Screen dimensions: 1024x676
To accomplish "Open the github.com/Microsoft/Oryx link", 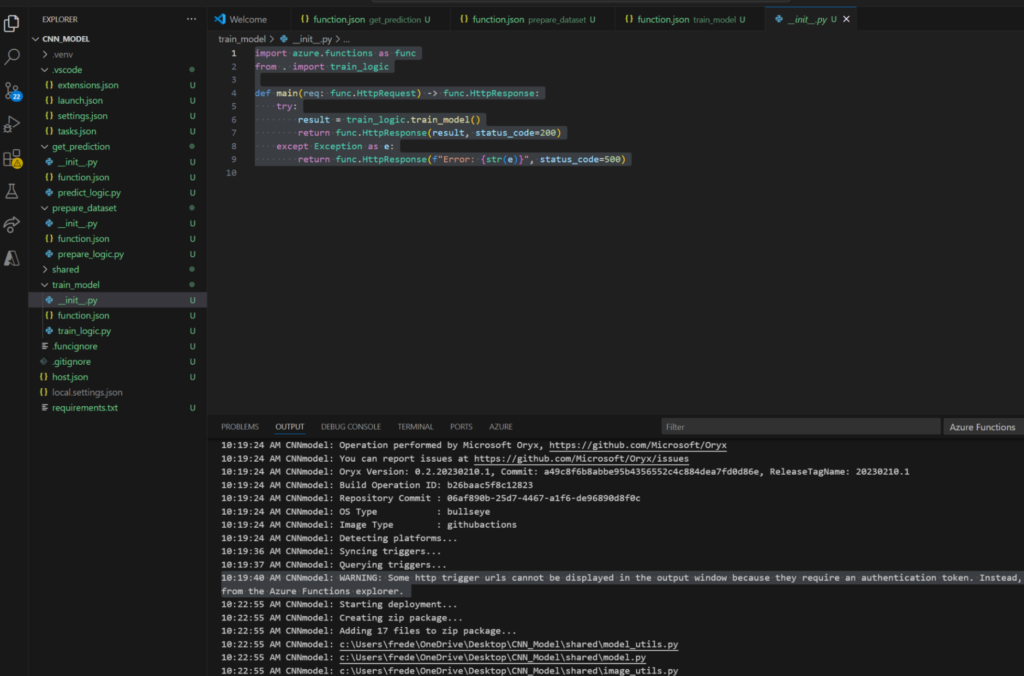I will coord(637,445).
